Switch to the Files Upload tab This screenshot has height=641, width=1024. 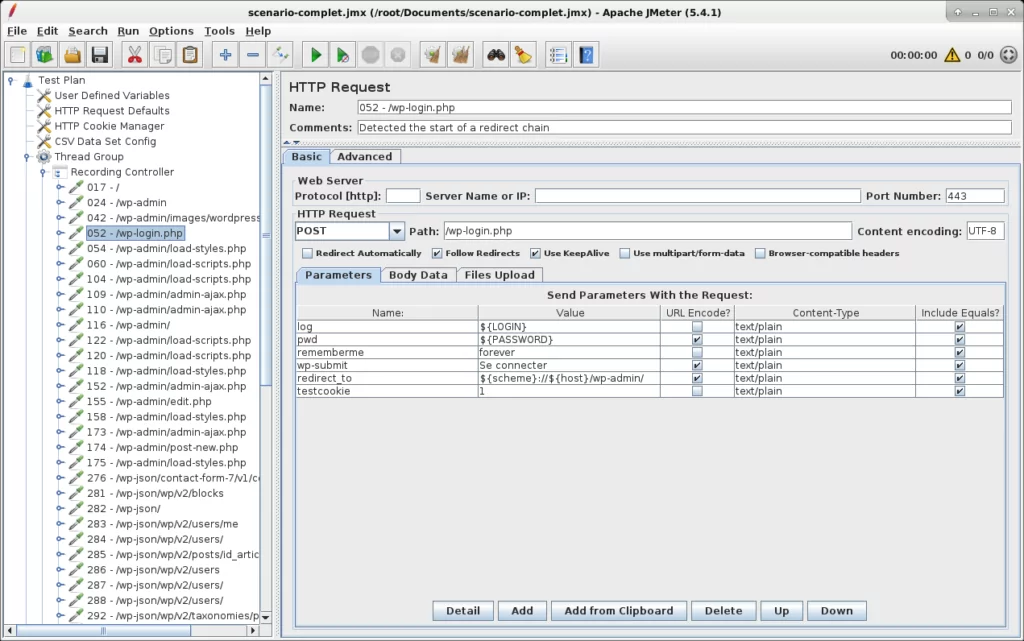pyautogui.click(x=500, y=275)
